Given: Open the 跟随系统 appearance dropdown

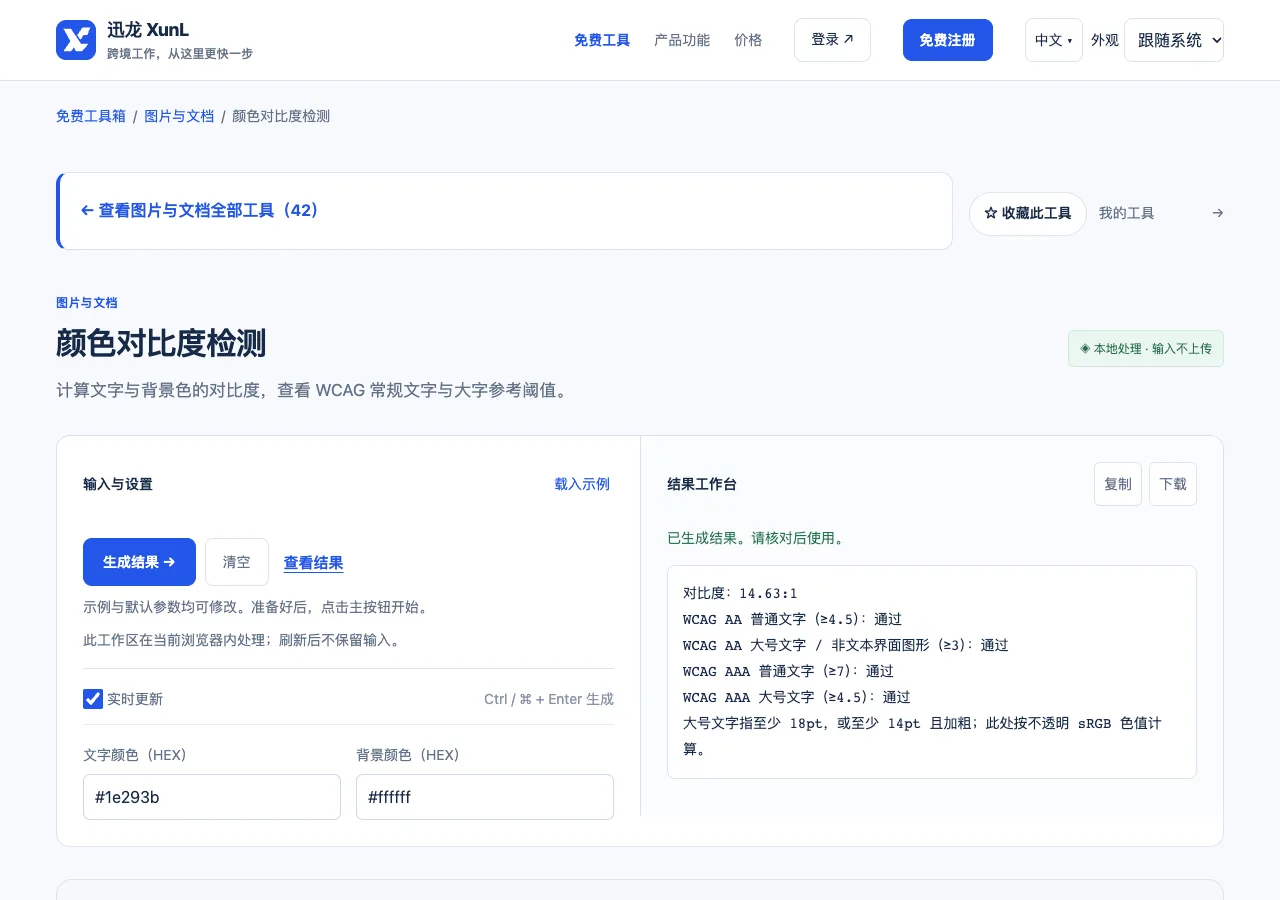Looking at the screenshot, I should [1173, 40].
